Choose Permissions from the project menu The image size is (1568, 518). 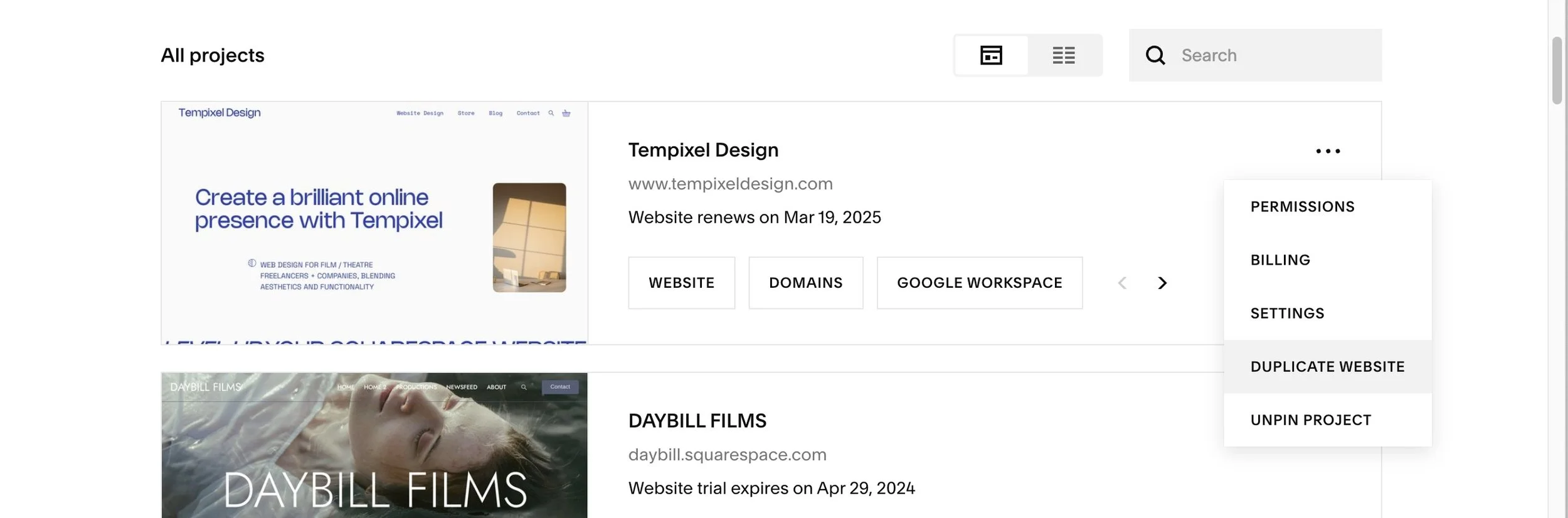[1327, 207]
